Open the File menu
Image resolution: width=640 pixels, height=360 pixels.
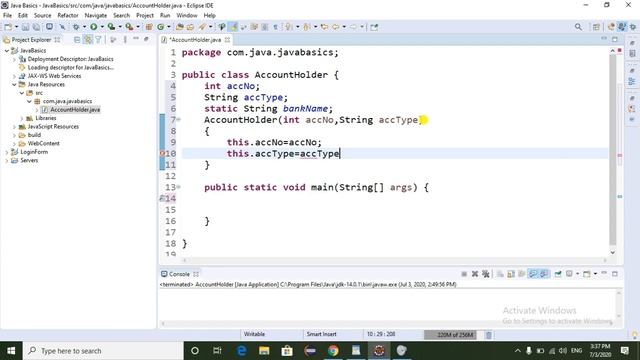(x=7, y=16)
